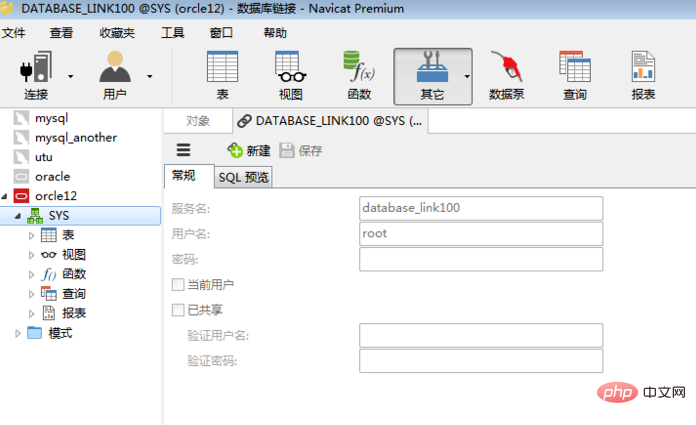
Task: Open the 函数 function toolbar icon
Action: tap(359, 67)
